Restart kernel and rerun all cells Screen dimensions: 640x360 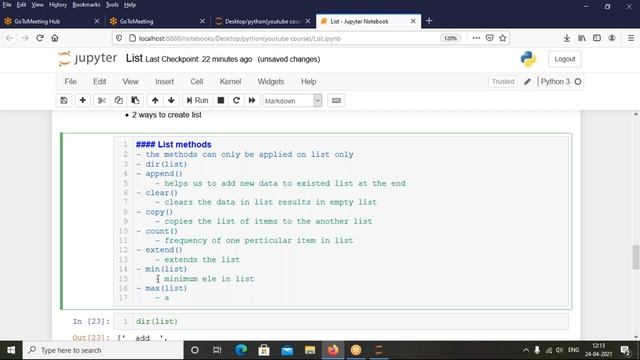(x=252, y=100)
